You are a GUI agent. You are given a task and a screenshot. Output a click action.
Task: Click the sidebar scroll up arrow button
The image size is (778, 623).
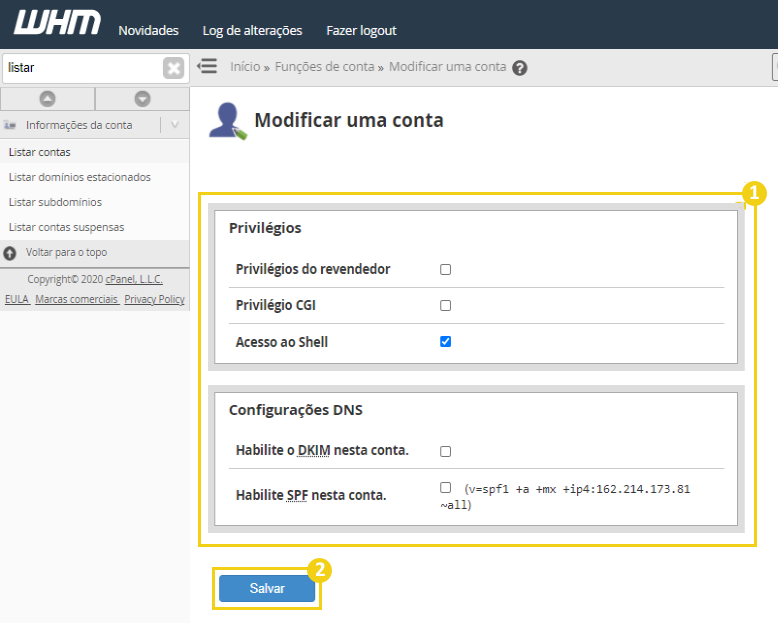(x=48, y=99)
